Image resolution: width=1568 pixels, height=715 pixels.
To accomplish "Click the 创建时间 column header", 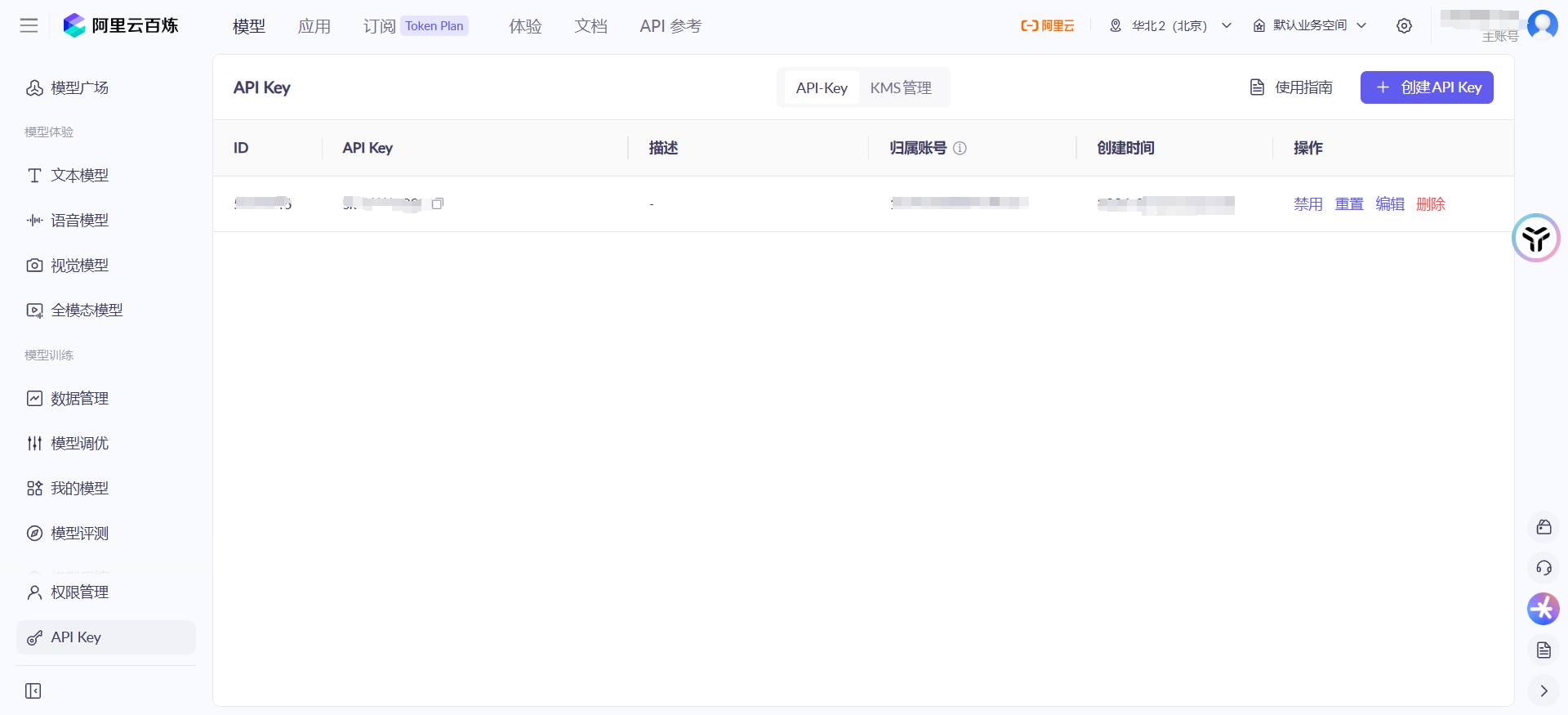I will tap(1125, 148).
